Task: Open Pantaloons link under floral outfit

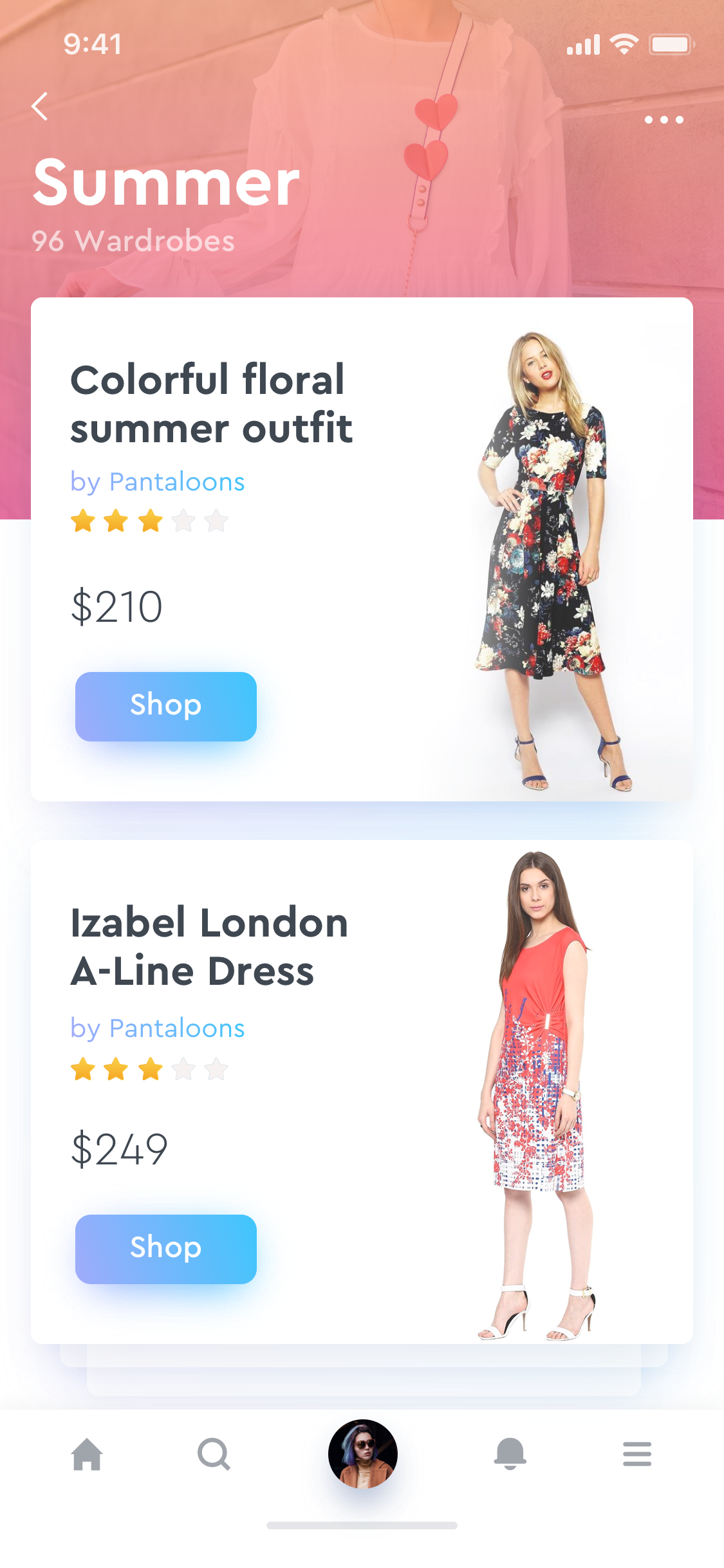Action: [x=158, y=482]
